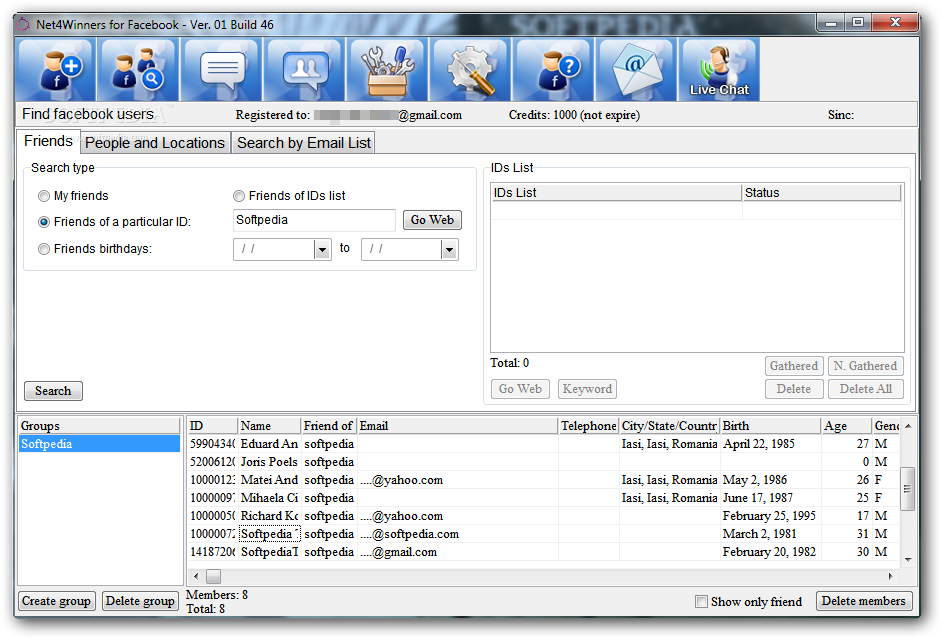942x639 pixels.
Task: Click the Delete All button
Action: (865, 389)
